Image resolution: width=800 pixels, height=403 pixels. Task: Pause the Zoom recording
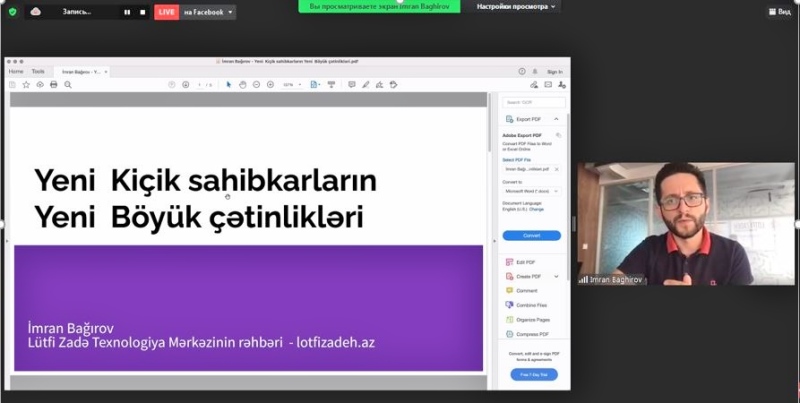[127, 12]
